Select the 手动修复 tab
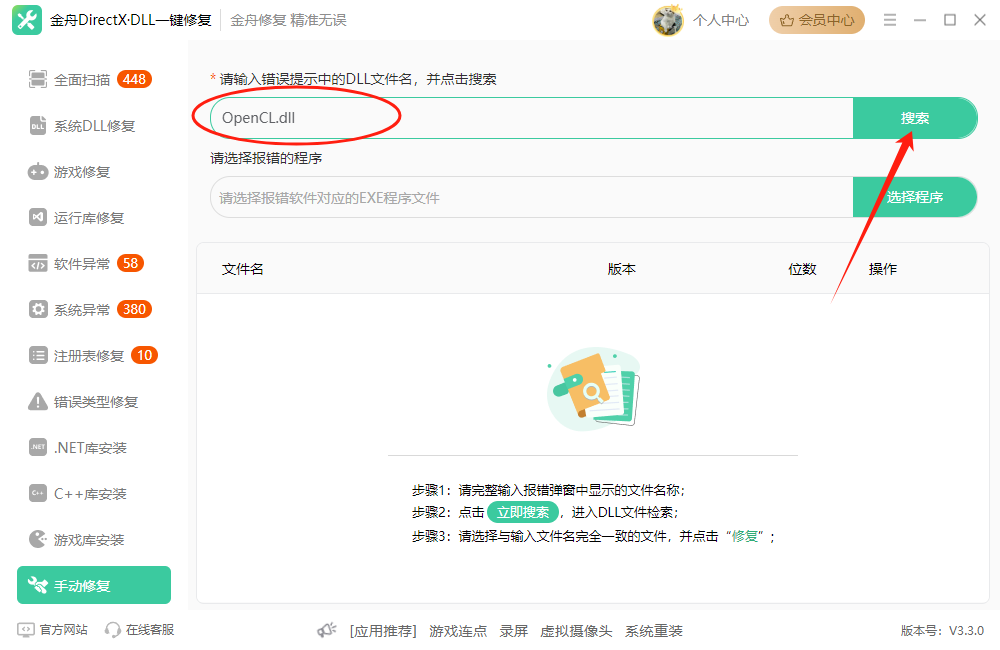The height and width of the screenshot is (650, 1000). pos(94,585)
